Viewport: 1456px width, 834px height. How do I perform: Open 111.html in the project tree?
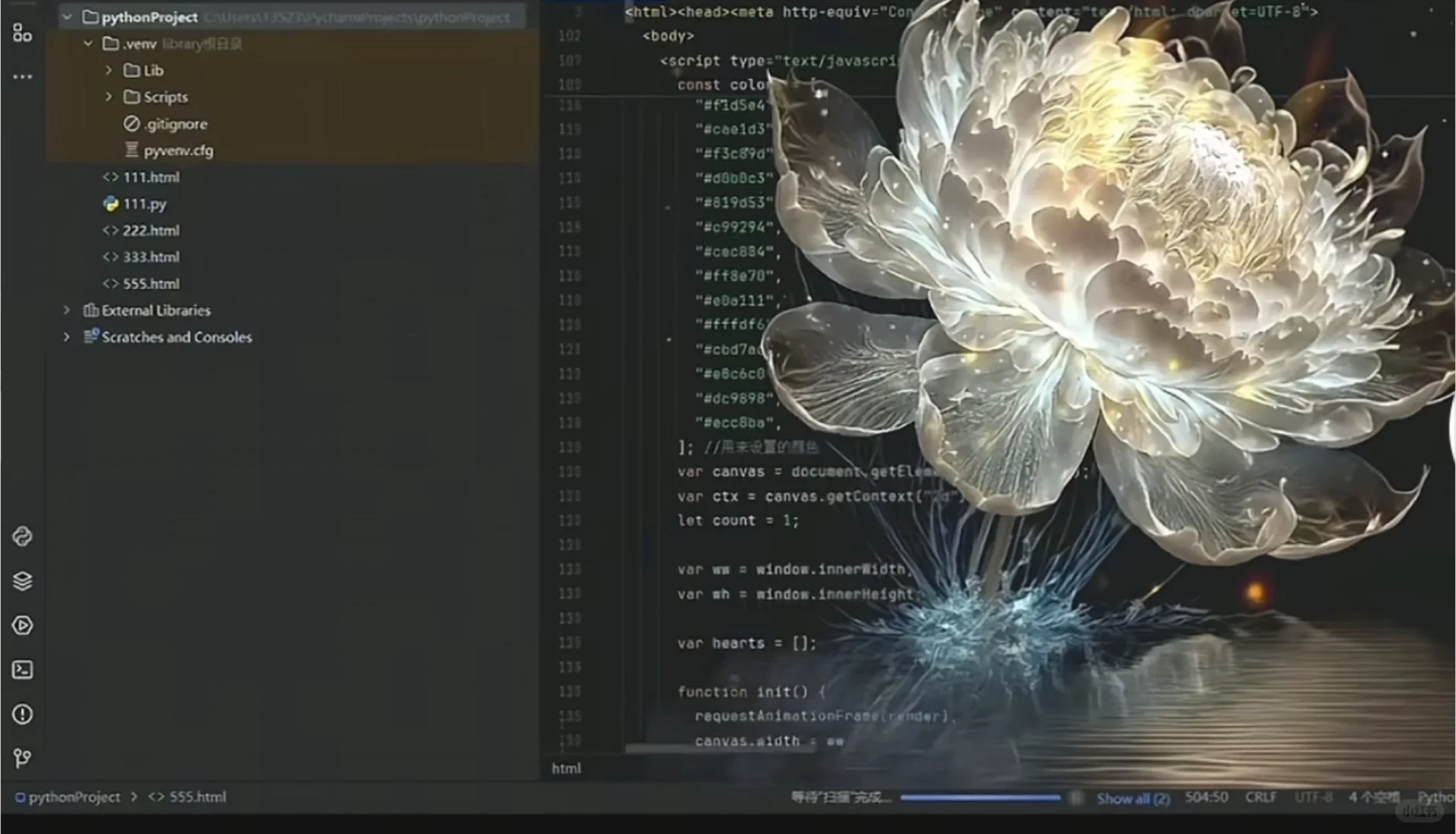(x=141, y=177)
